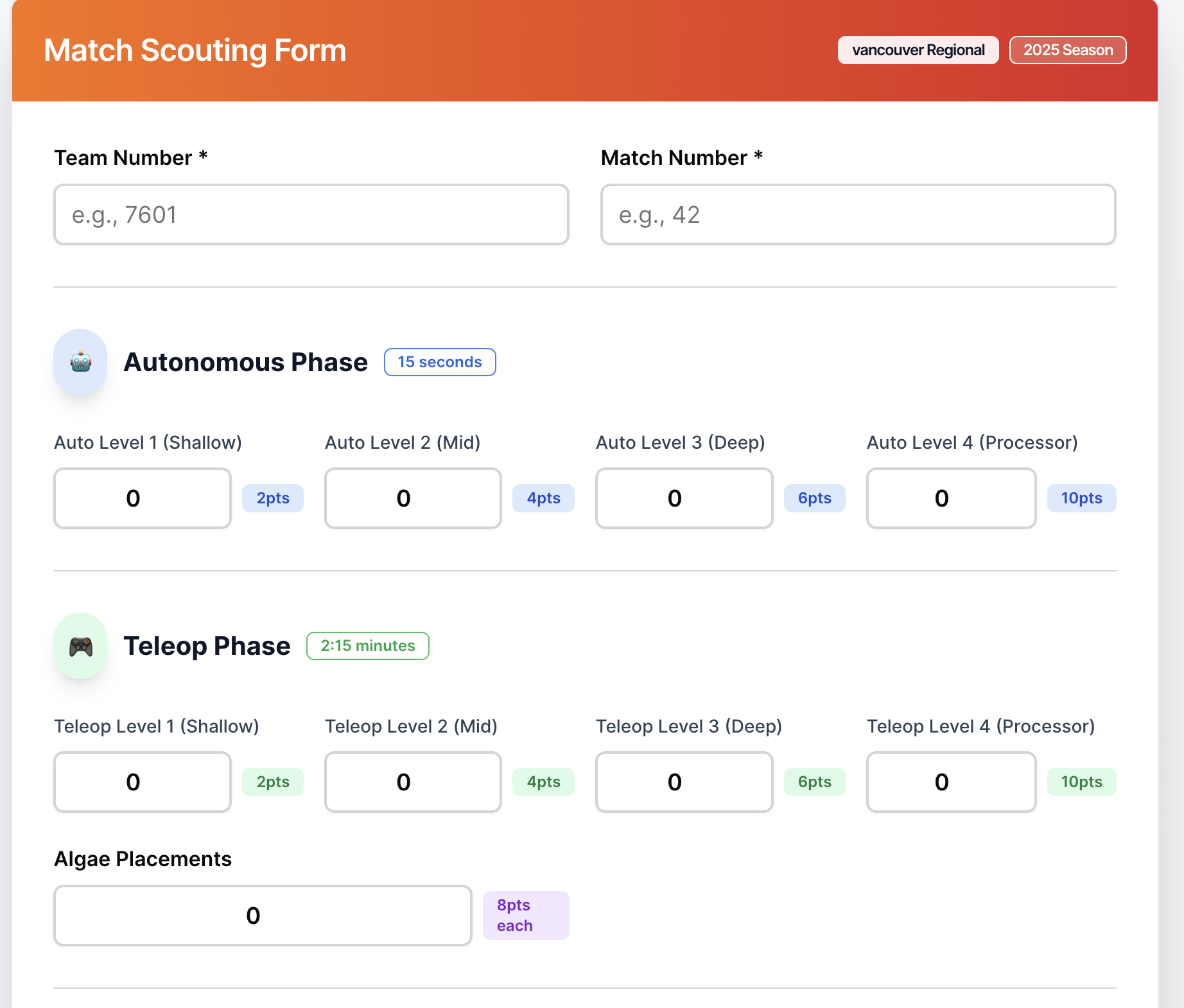1184x1008 pixels.
Task: Click the Teleop Level 1 (Shallow) field
Action: click(x=143, y=782)
